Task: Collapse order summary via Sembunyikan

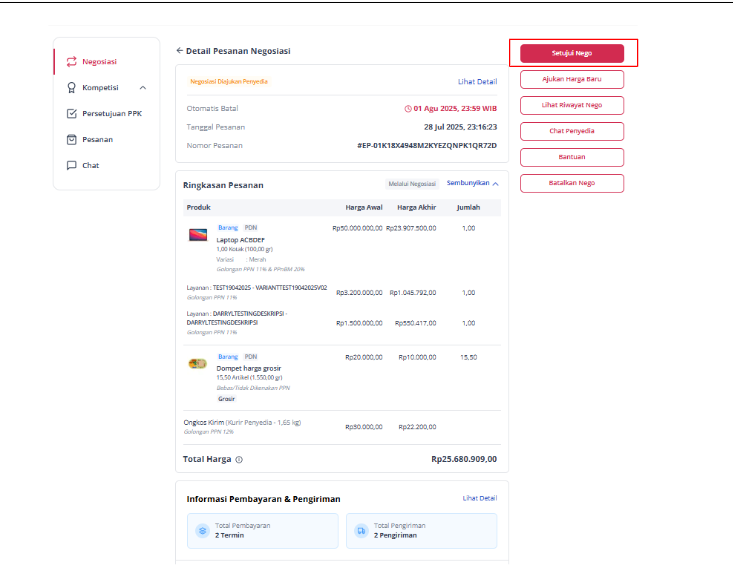Action: coord(473,183)
